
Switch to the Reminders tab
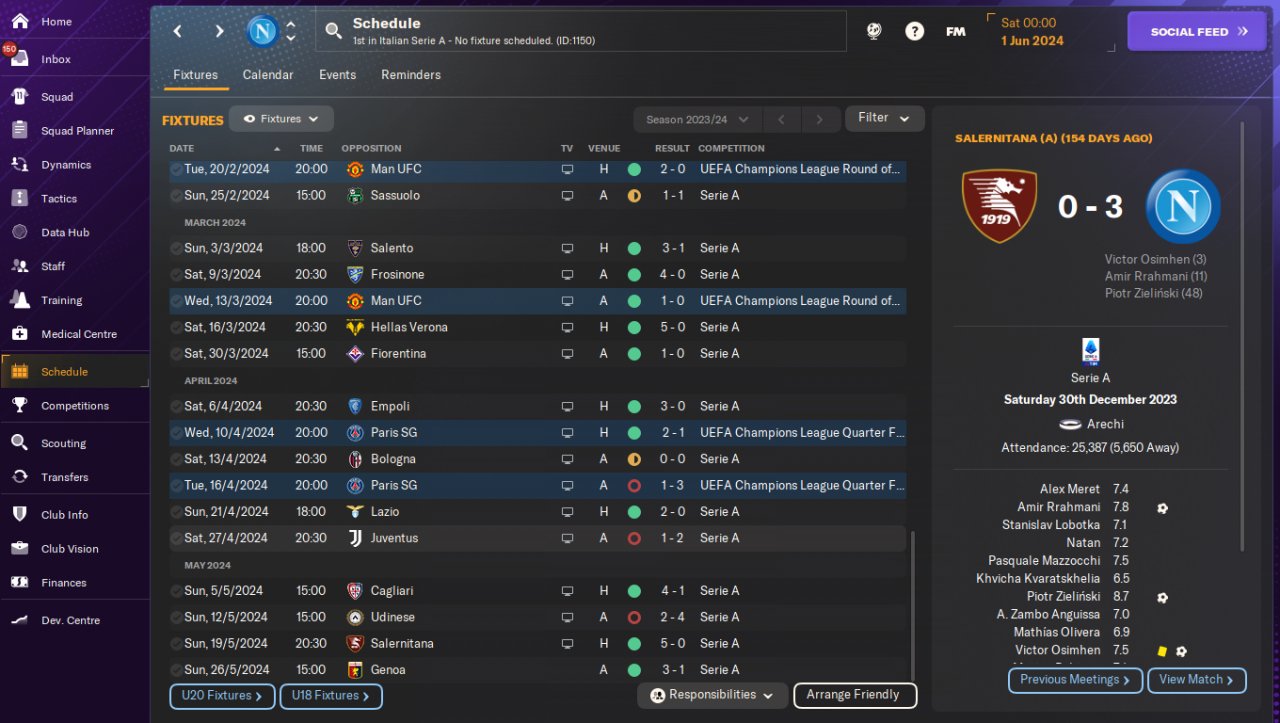point(410,75)
